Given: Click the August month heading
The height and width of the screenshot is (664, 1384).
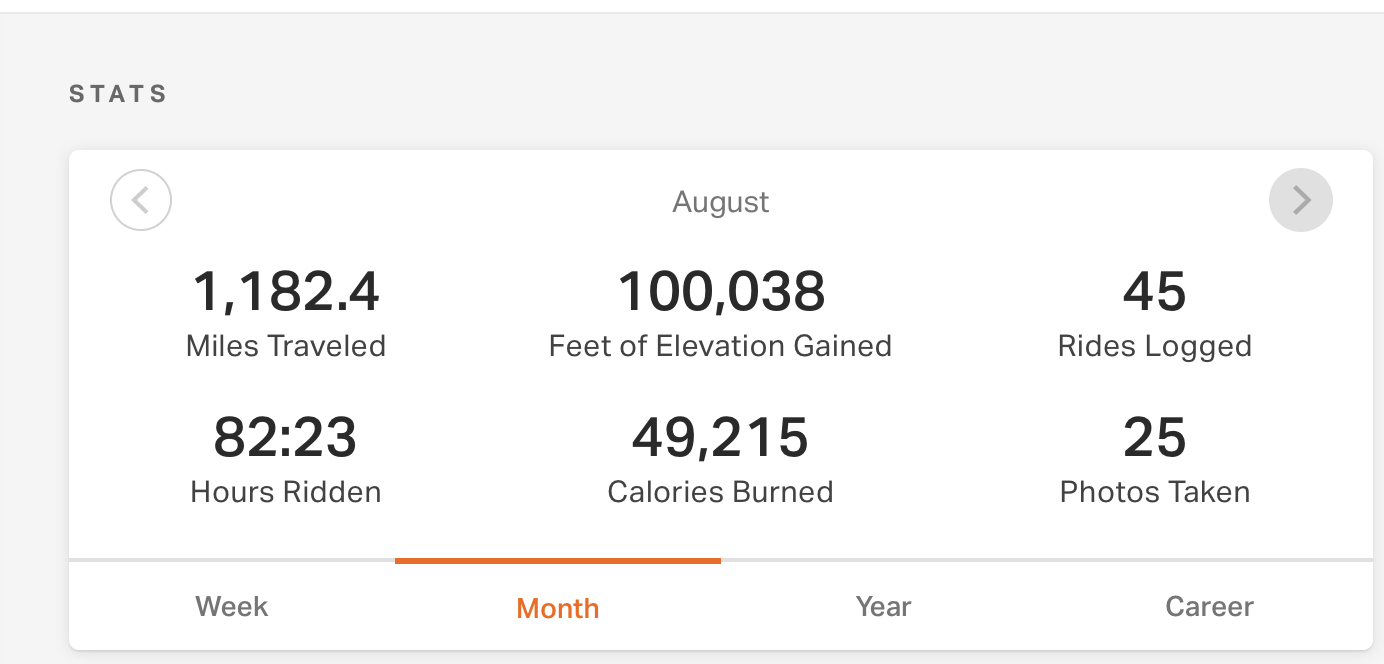Looking at the screenshot, I should pos(720,202).
